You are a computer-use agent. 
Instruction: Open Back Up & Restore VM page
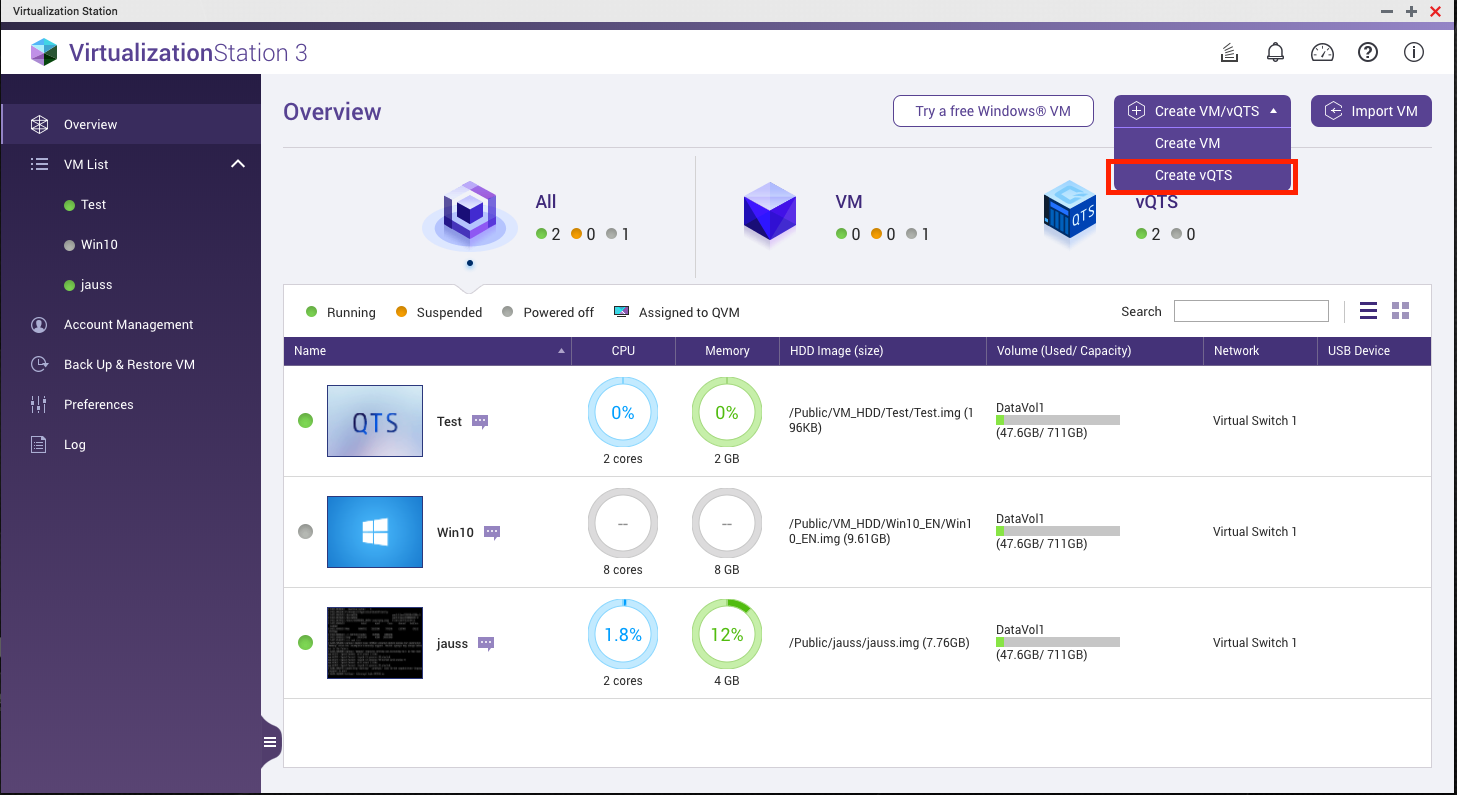(x=130, y=365)
